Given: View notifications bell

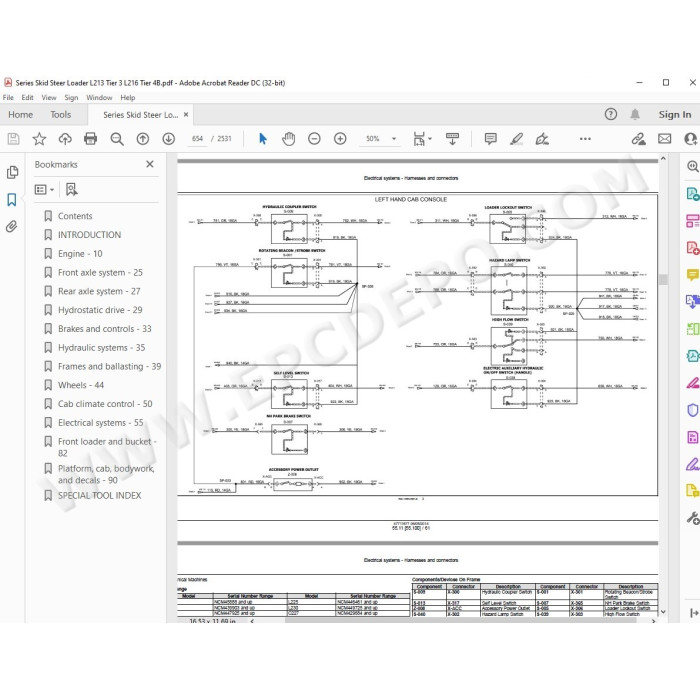Looking at the screenshot, I should [635, 114].
